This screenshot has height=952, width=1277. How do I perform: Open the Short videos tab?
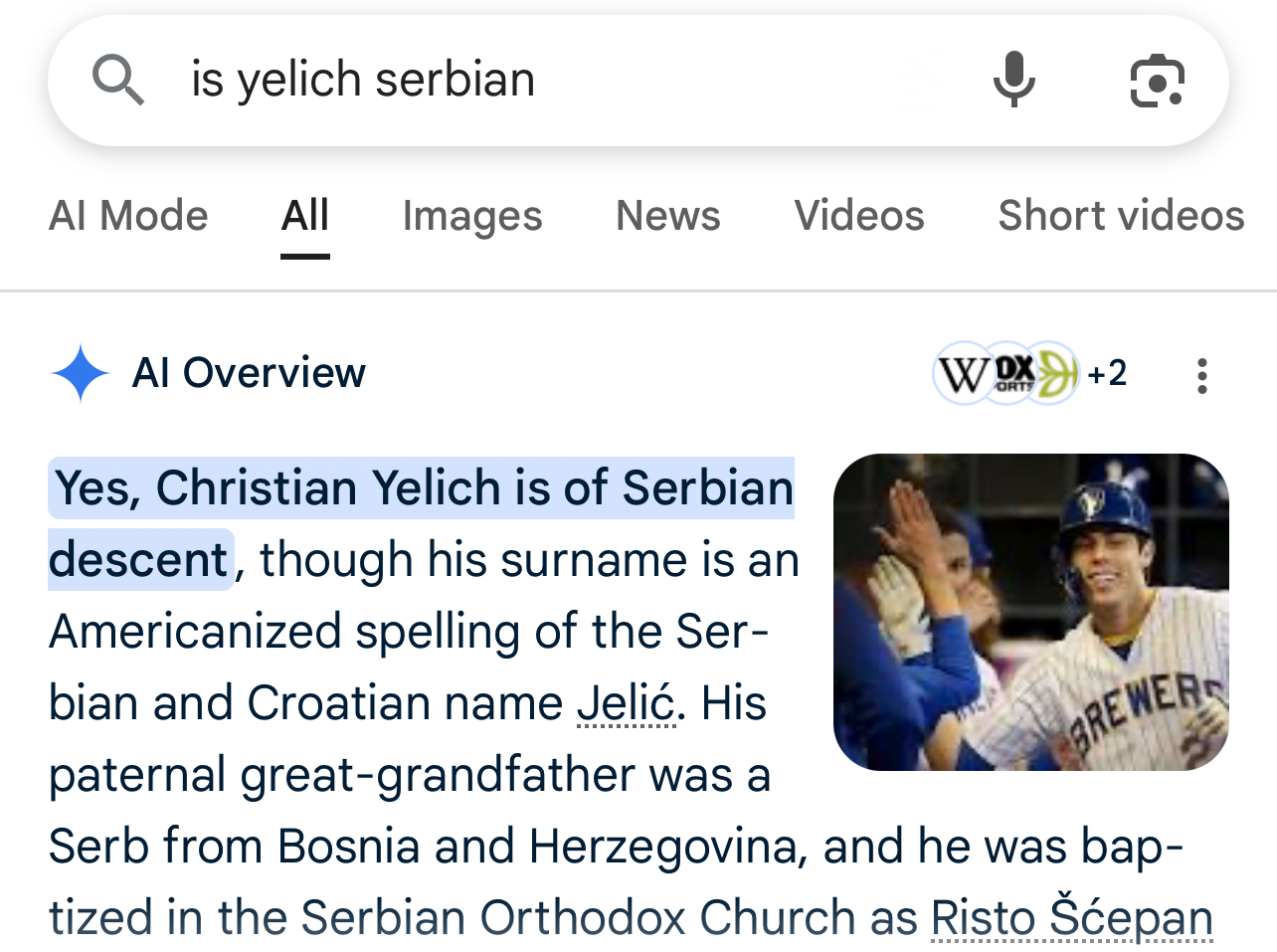[x=1121, y=216]
